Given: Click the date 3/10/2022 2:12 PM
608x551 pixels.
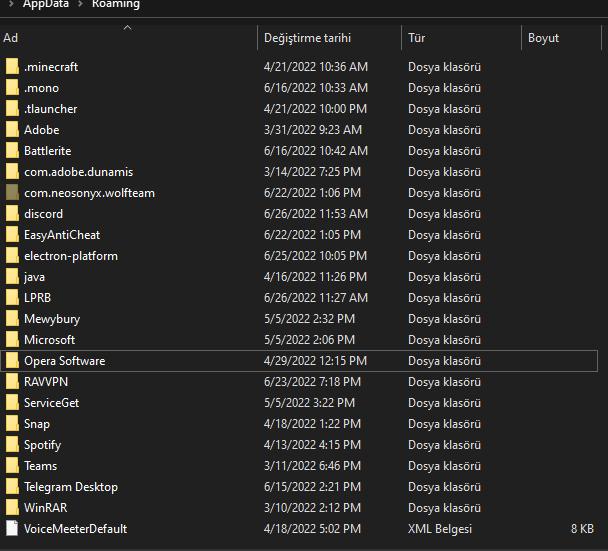Looking at the screenshot, I should 312,508.
